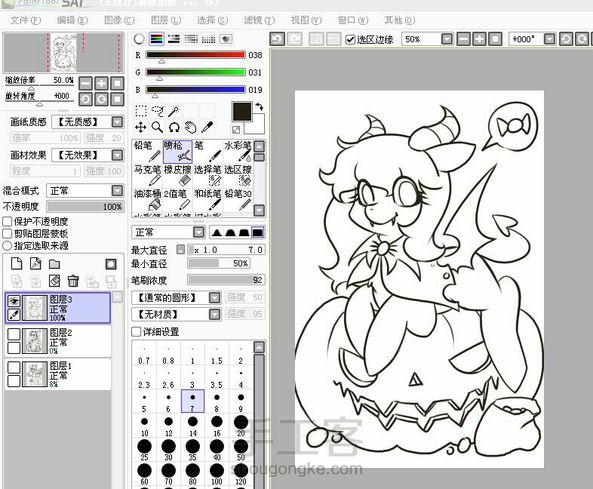Select brush size 10 preset

144,426
